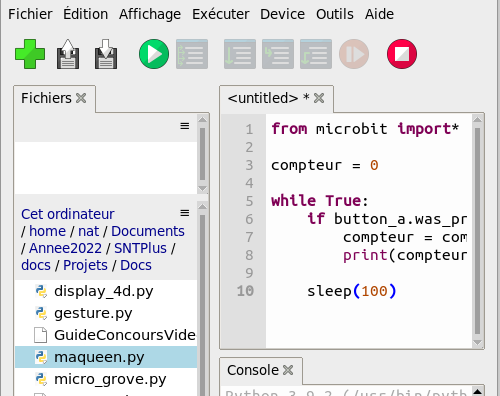500x396 pixels.
Task: Select the micro_grove.py file
Action: [106, 379]
